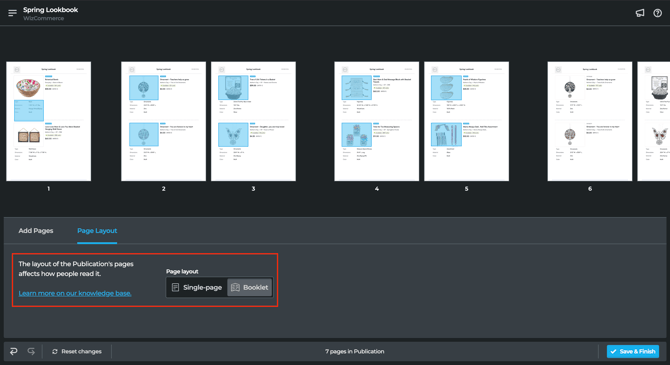The image size is (670, 365).
Task: Click the 'Page layout' label
Action: pos(182,271)
